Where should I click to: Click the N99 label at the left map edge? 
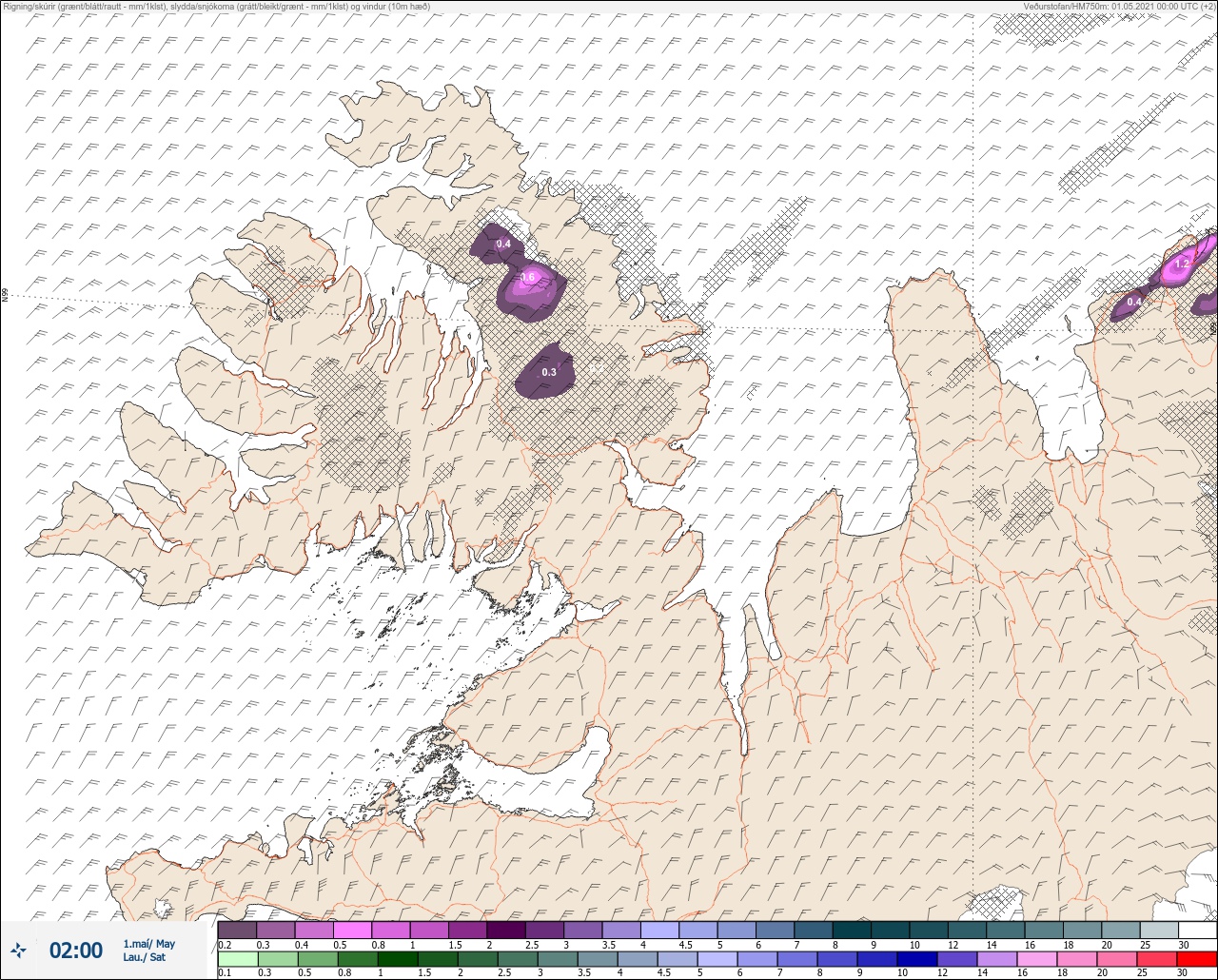pos(5,296)
